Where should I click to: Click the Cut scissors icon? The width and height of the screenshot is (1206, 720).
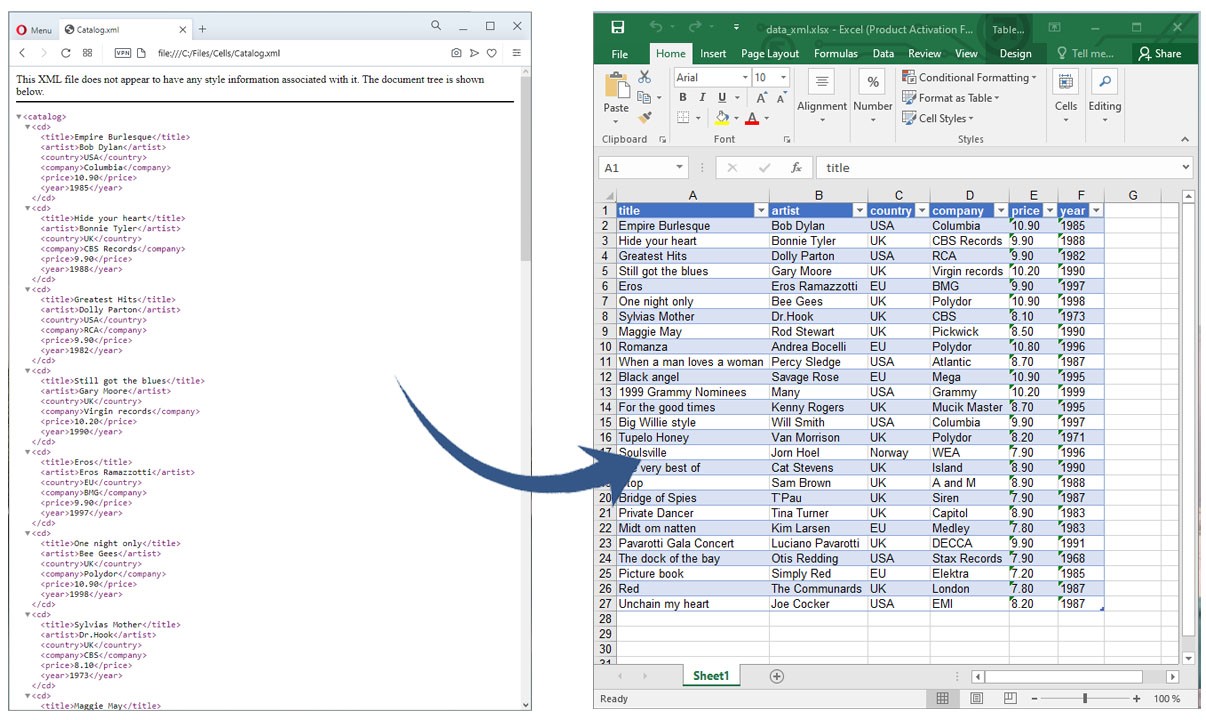coord(644,78)
